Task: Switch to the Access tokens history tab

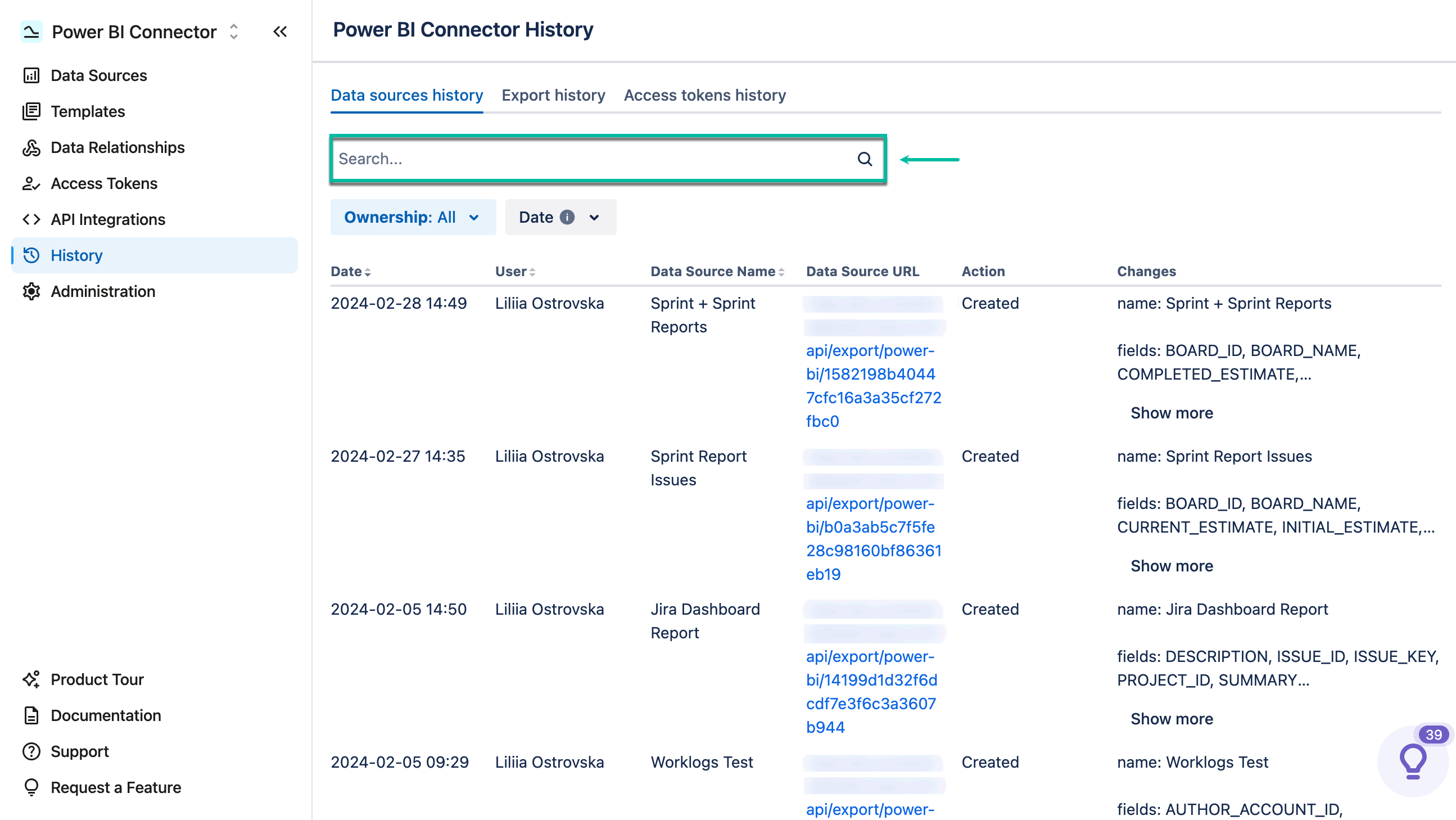Action: pos(705,95)
